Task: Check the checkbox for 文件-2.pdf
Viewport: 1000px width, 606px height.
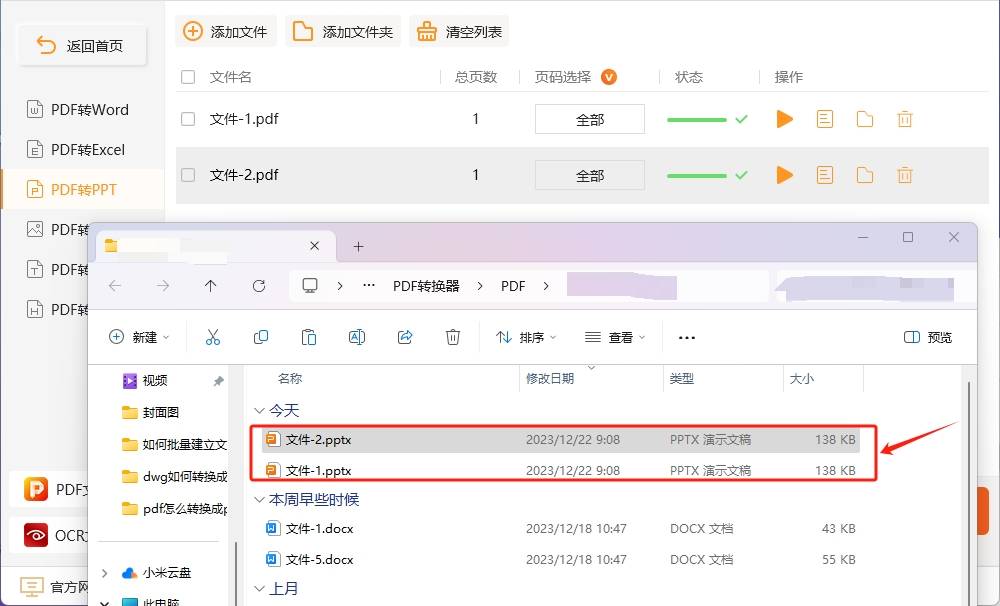Action: pos(186,174)
